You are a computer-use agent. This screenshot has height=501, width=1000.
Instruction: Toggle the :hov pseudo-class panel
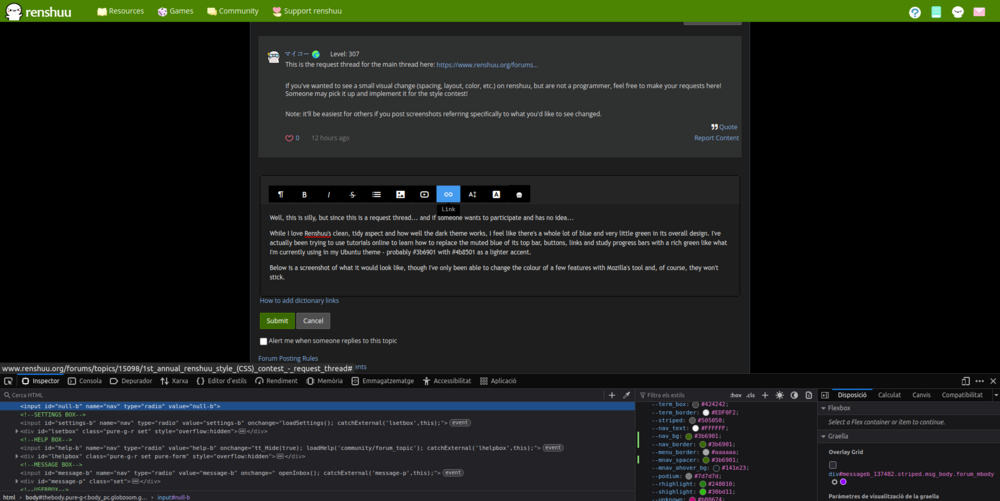tap(736, 395)
